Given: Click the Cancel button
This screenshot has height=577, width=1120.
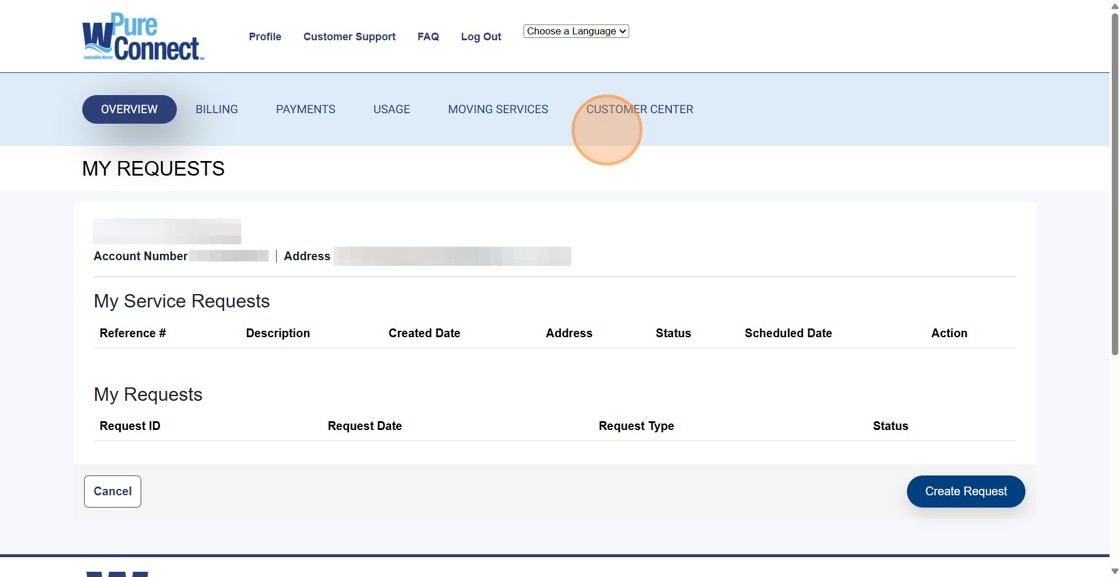Looking at the screenshot, I should (112, 491).
